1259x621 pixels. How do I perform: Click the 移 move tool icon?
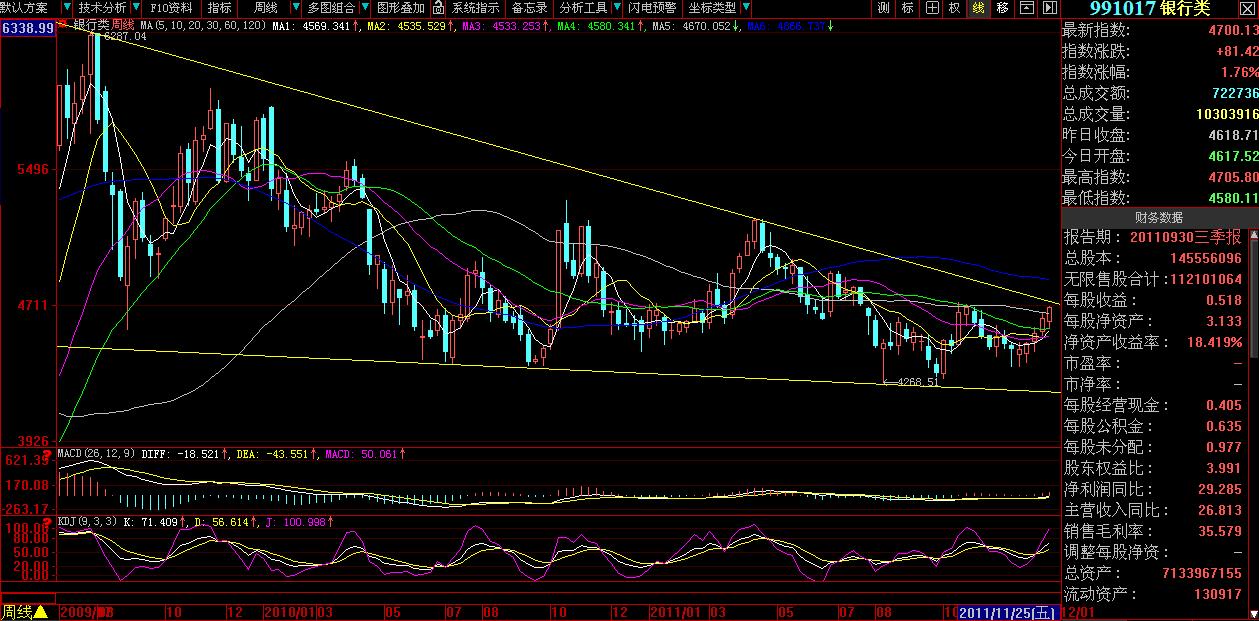(1002, 8)
